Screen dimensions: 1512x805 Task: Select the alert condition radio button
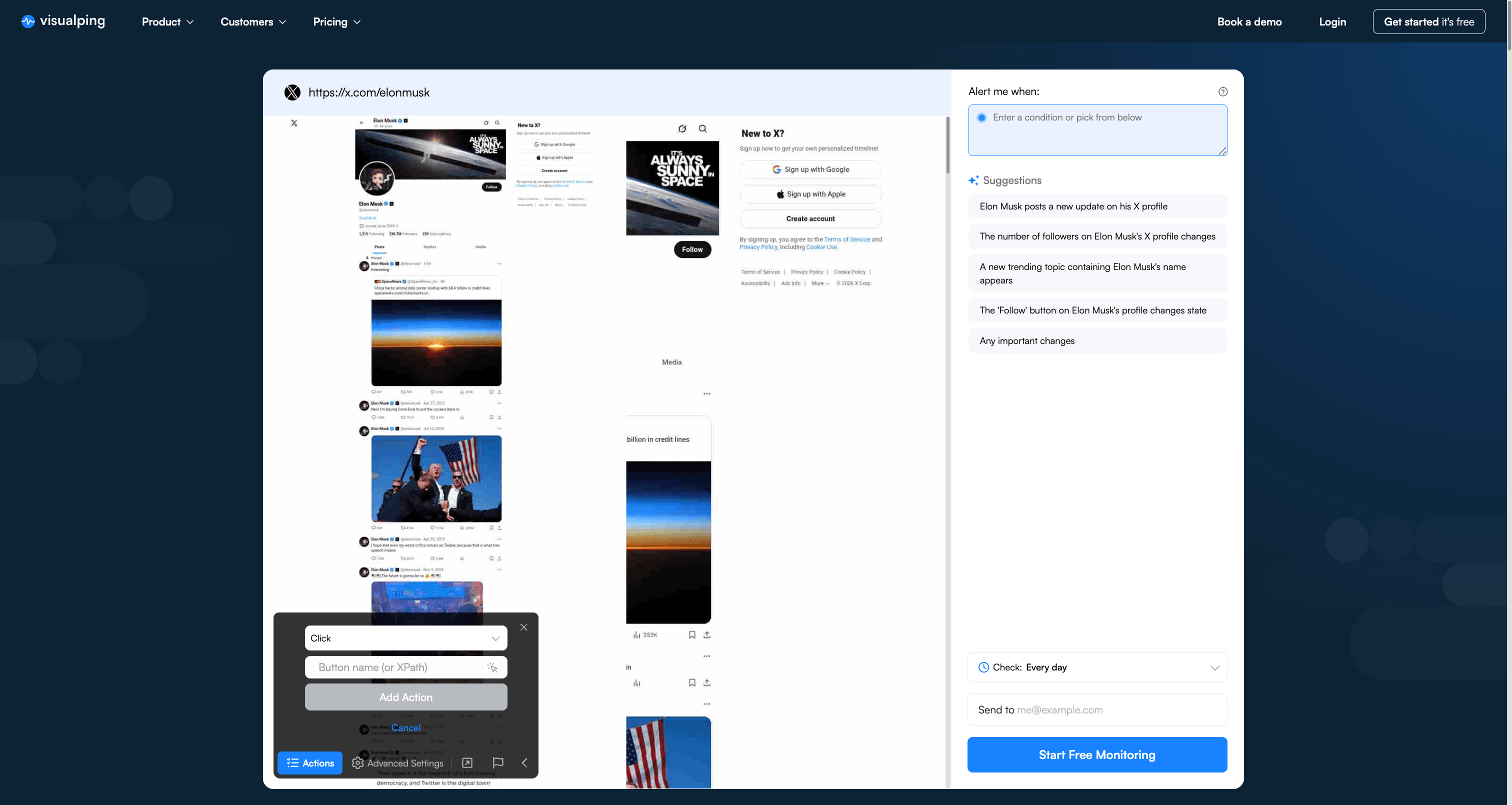point(981,117)
